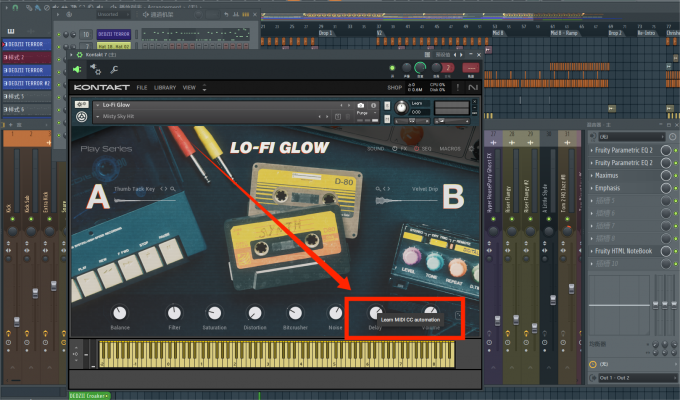Open the SOUND tab in Lo-Fi Glow

click(x=376, y=149)
